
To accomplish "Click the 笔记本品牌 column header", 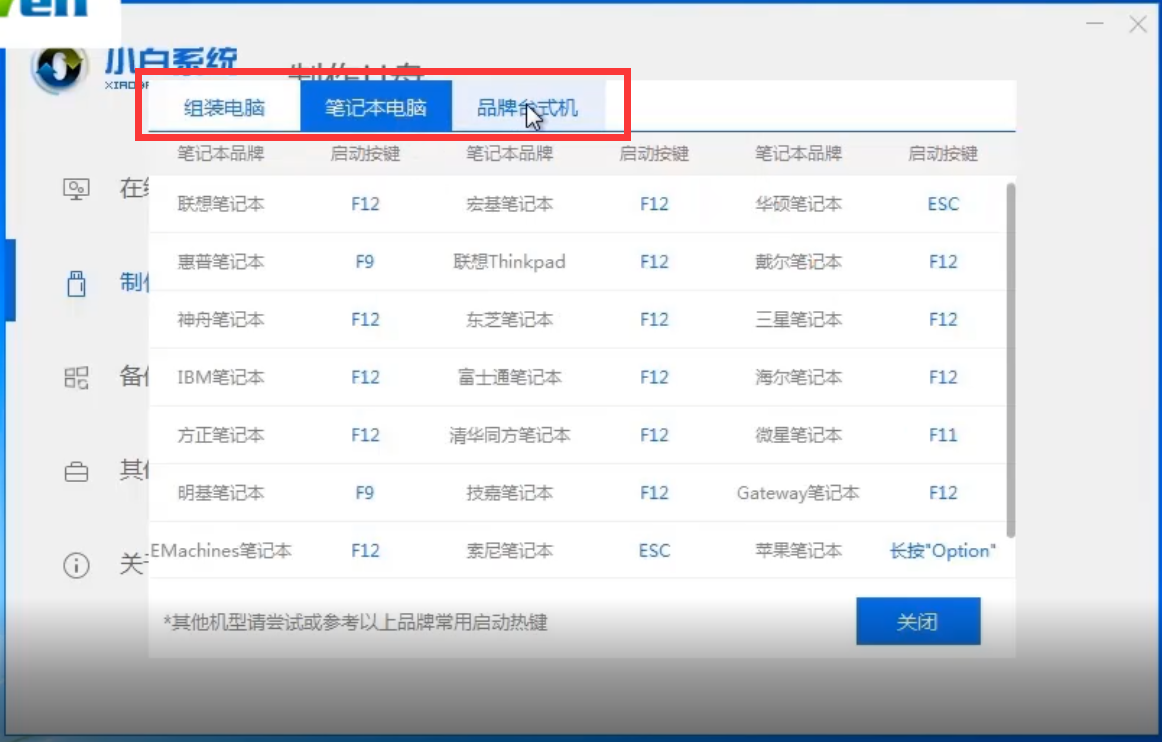I will pos(220,153).
